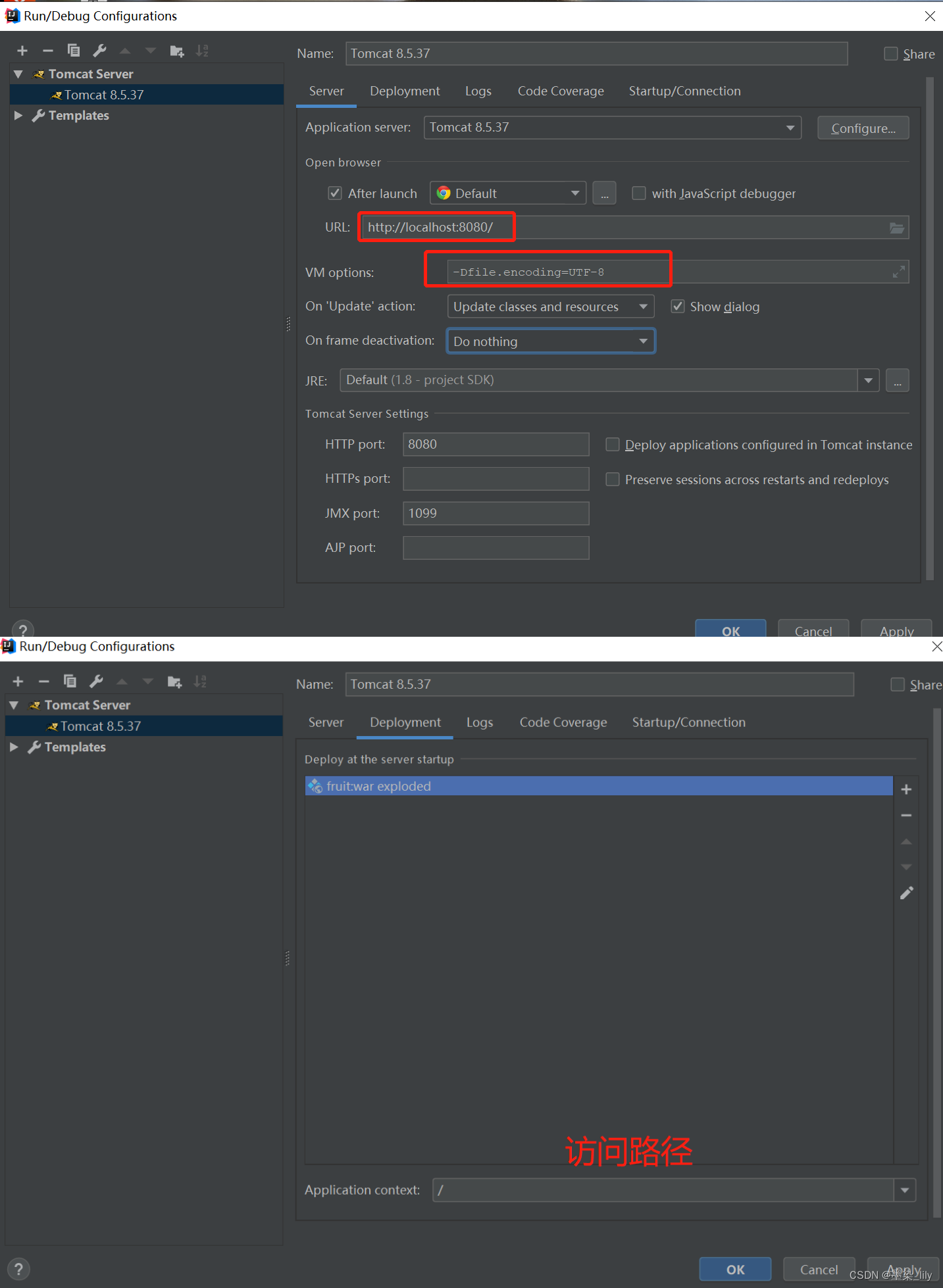Switch to Logs tab in upper dialog
This screenshot has width=943, height=1288.
[x=478, y=91]
